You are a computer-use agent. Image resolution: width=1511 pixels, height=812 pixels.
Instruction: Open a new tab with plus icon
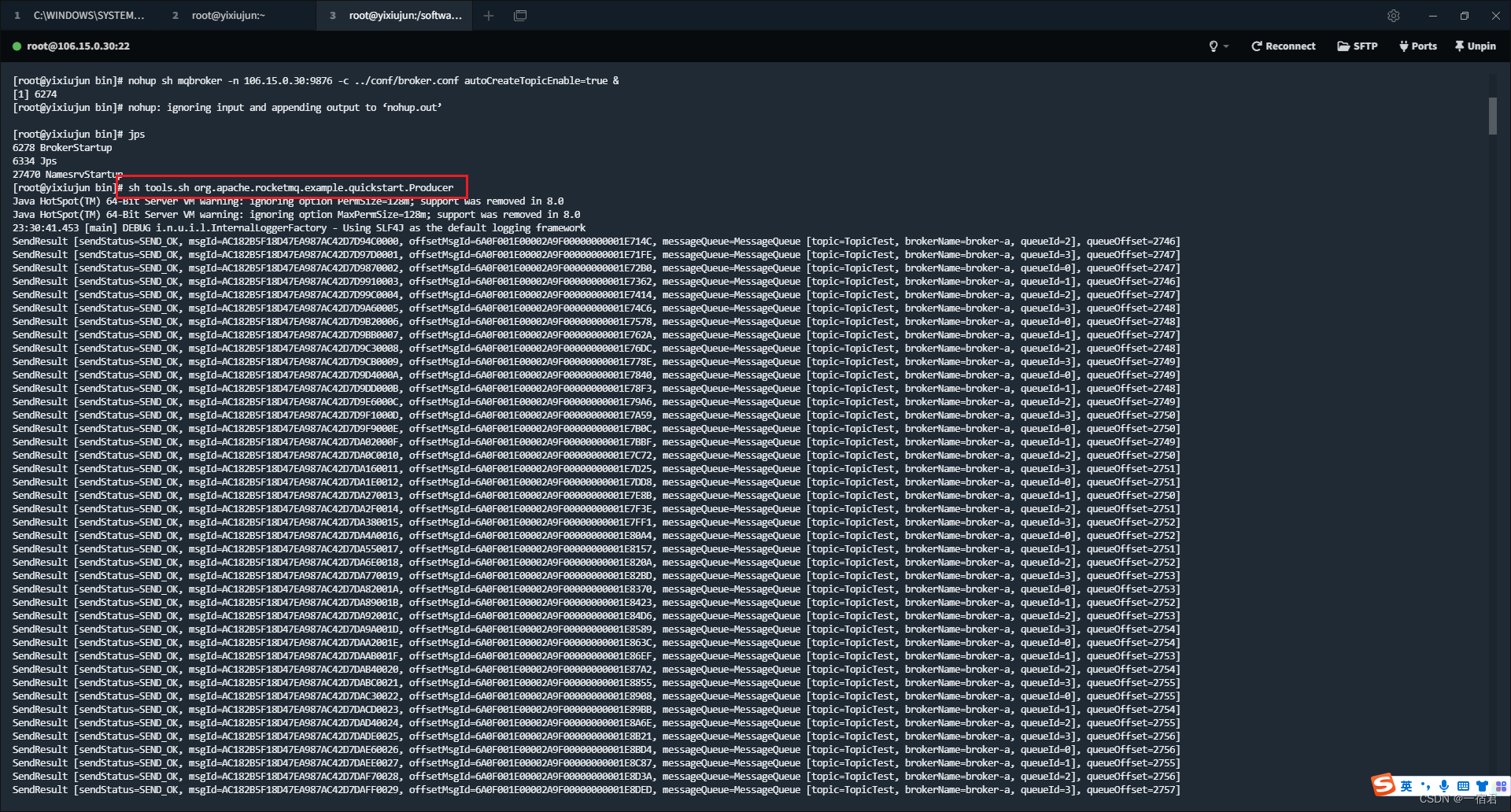(489, 15)
